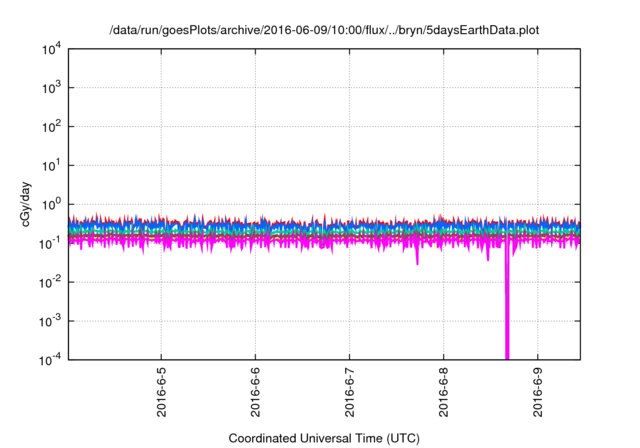
Task: Click the 10^4 y-axis tick label
Action: tap(51, 49)
